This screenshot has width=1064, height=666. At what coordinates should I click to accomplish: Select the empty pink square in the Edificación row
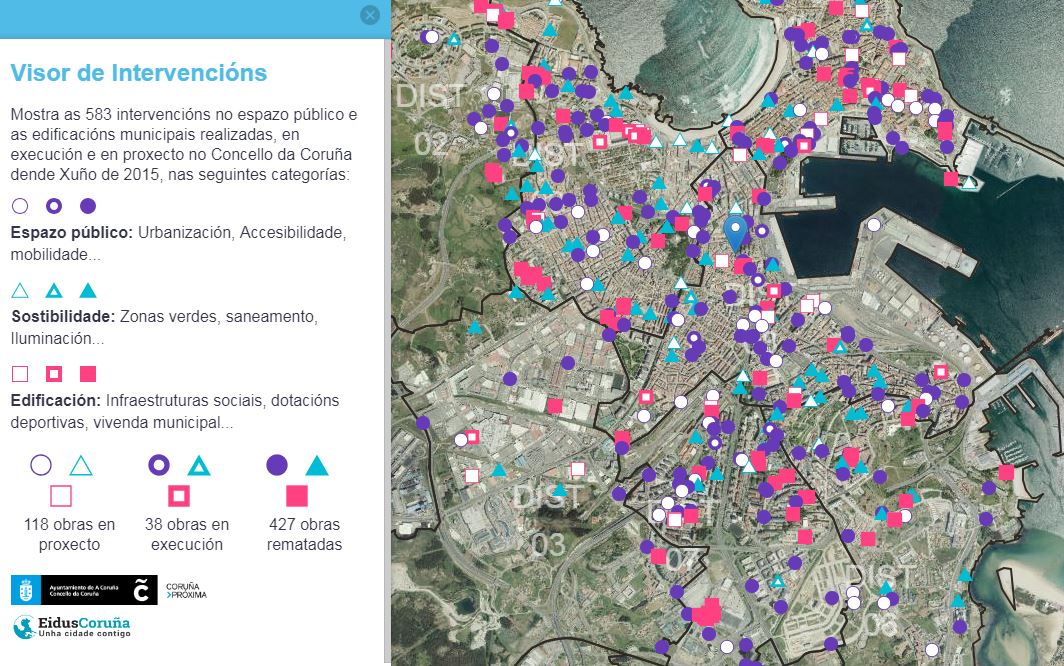pyautogui.click(x=20, y=374)
